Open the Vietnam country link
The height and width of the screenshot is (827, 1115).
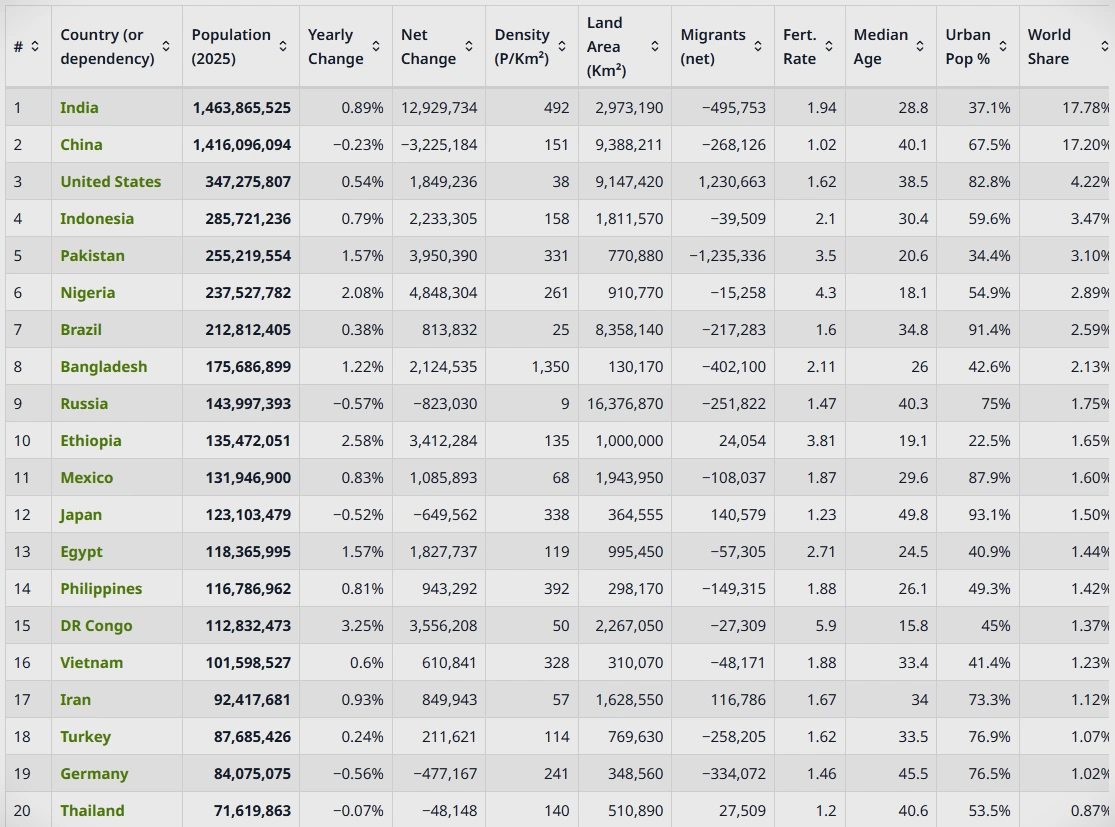tap(91, 662)
